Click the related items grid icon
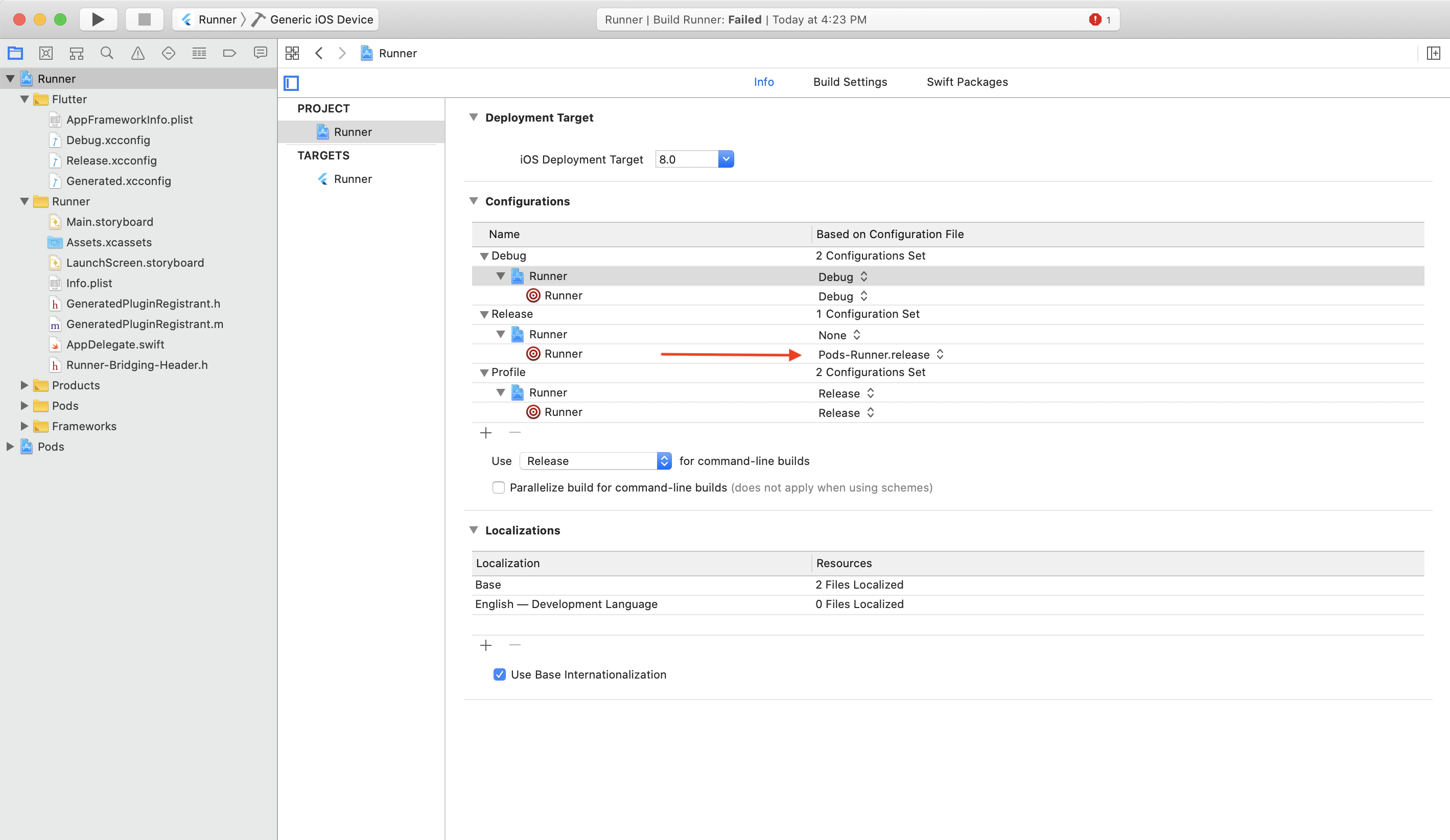1450x840 pixels. [292, 54]
